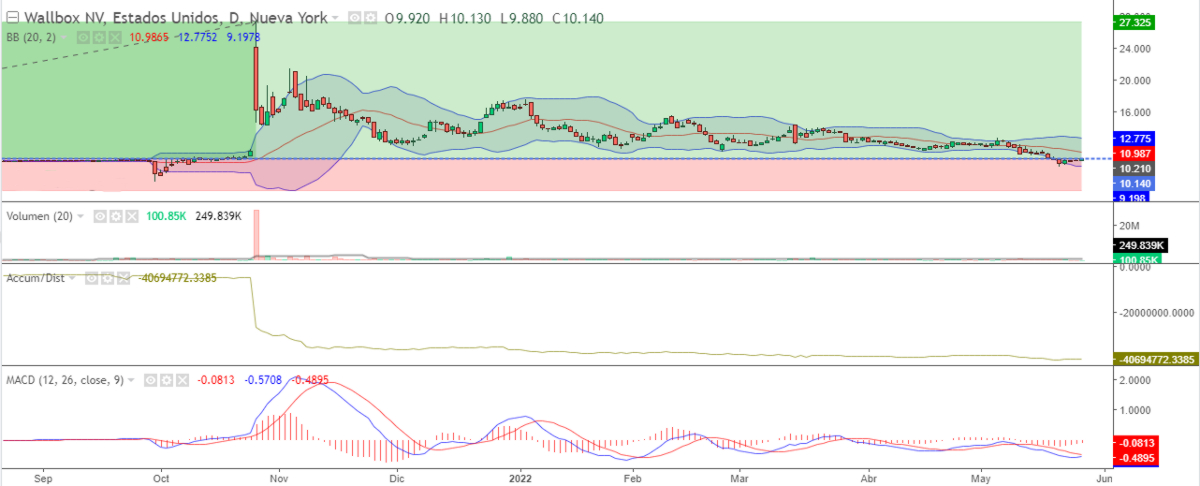This screenshot has height=486, width=1200.
Task: Open Volumen (20) settings gear
Action: (116, 216)
